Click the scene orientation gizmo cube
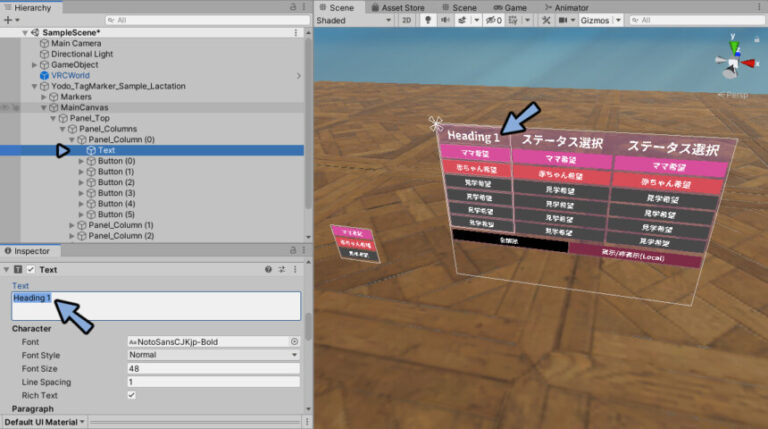 point(733,63)
